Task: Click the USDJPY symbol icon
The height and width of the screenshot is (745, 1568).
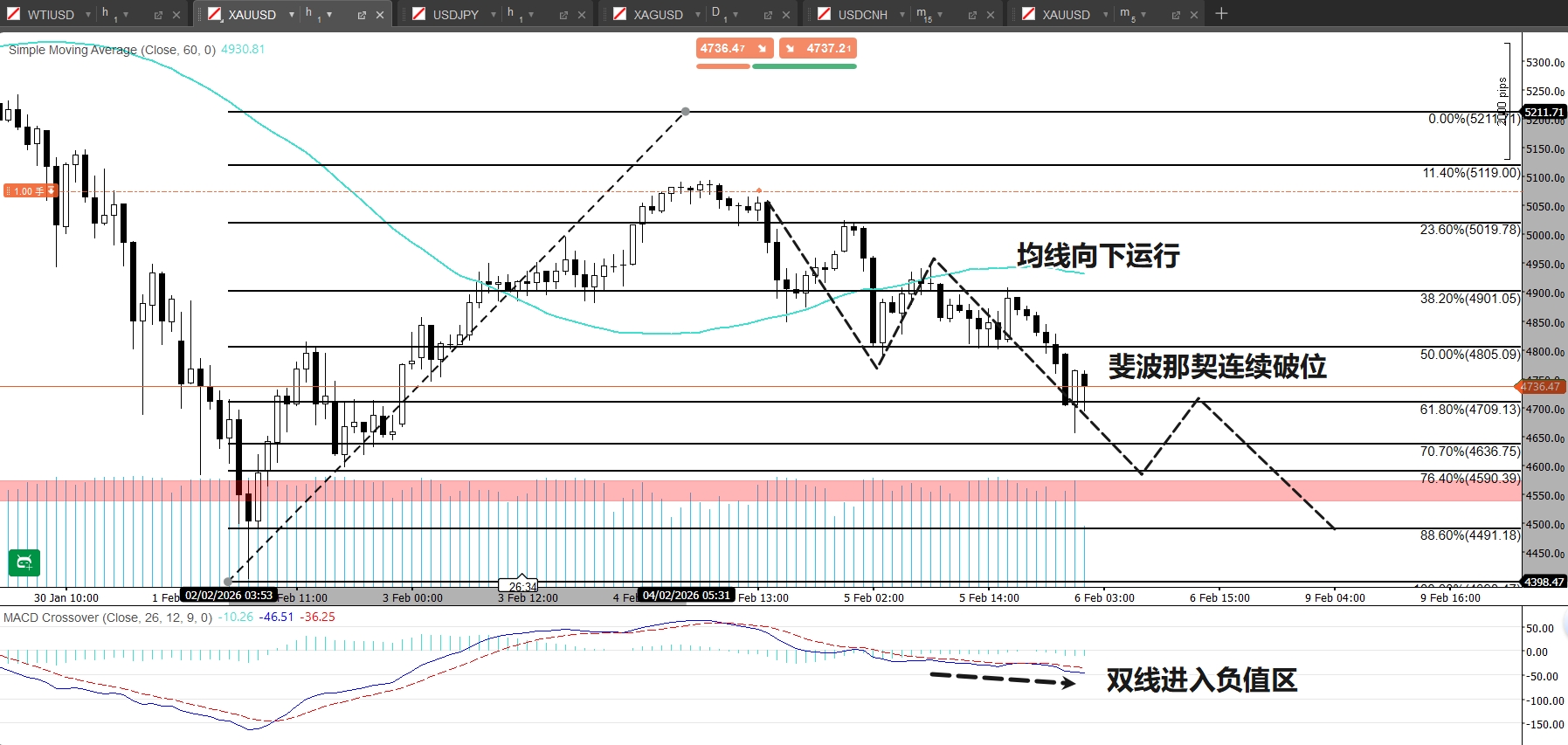Action: tap(418, 14)
